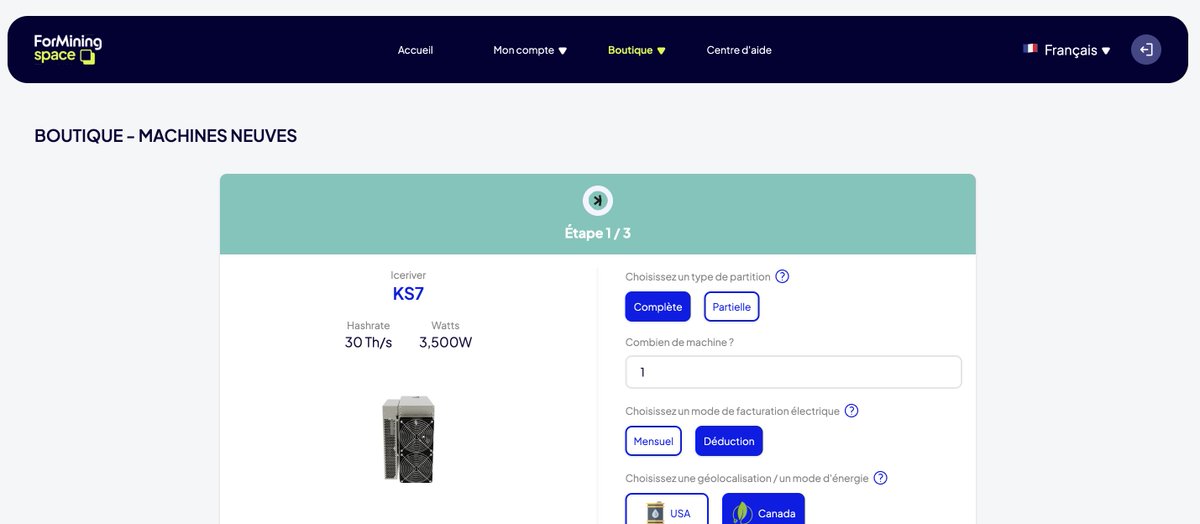The height and width of the screenshot is (524, 1200).
Task: Click the 30 Th/s hashrate value
Action: 368,342
